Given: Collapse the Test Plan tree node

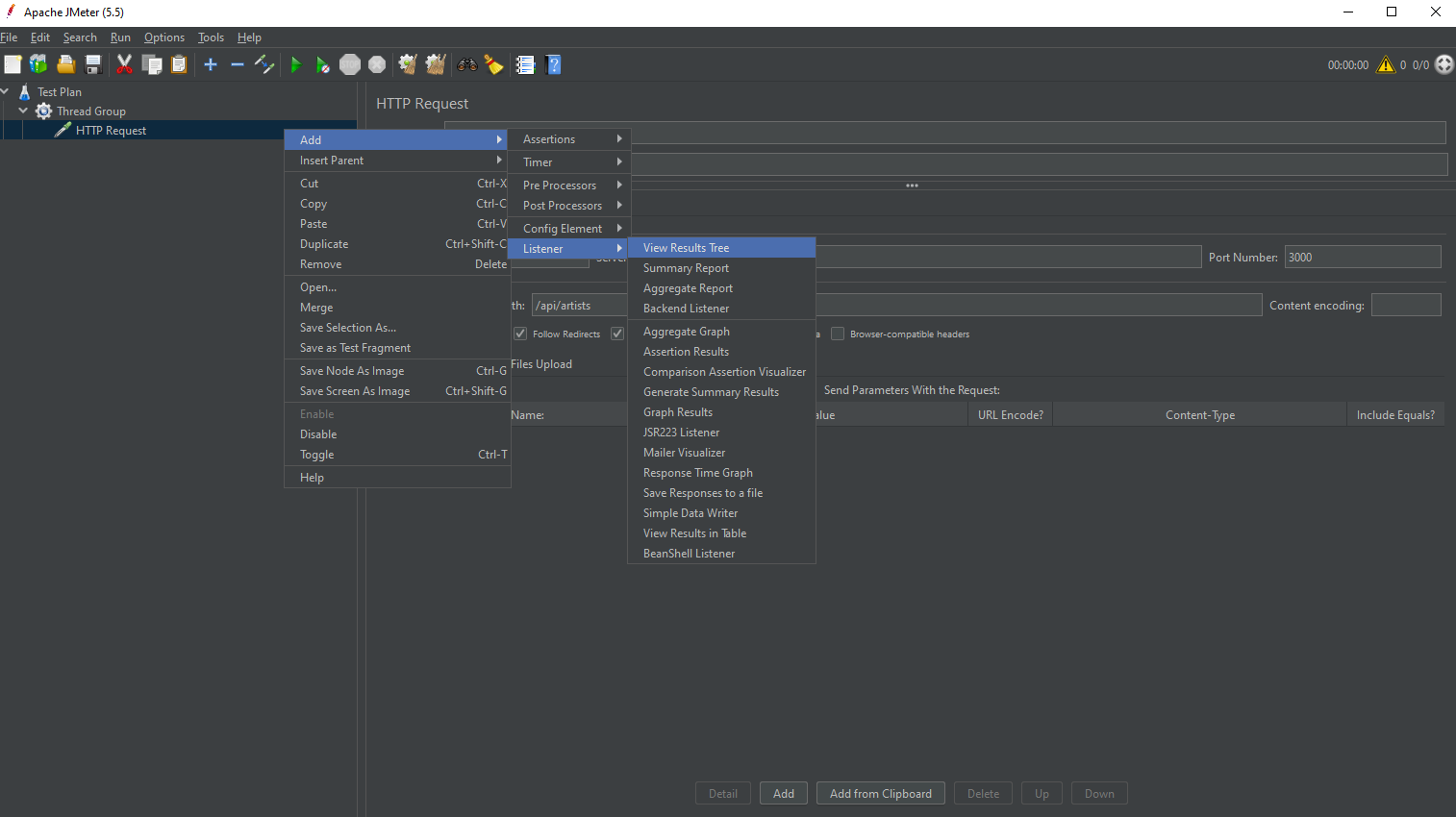Looking at the screenshot, I should tap(6, 91).
